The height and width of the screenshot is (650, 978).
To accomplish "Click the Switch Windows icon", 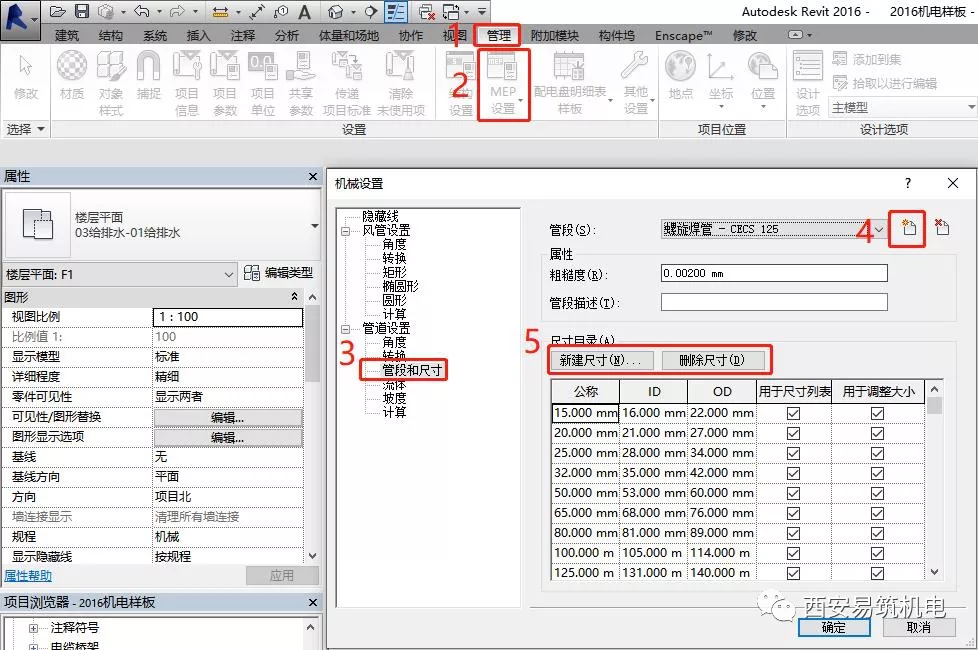I will [451, 11].
